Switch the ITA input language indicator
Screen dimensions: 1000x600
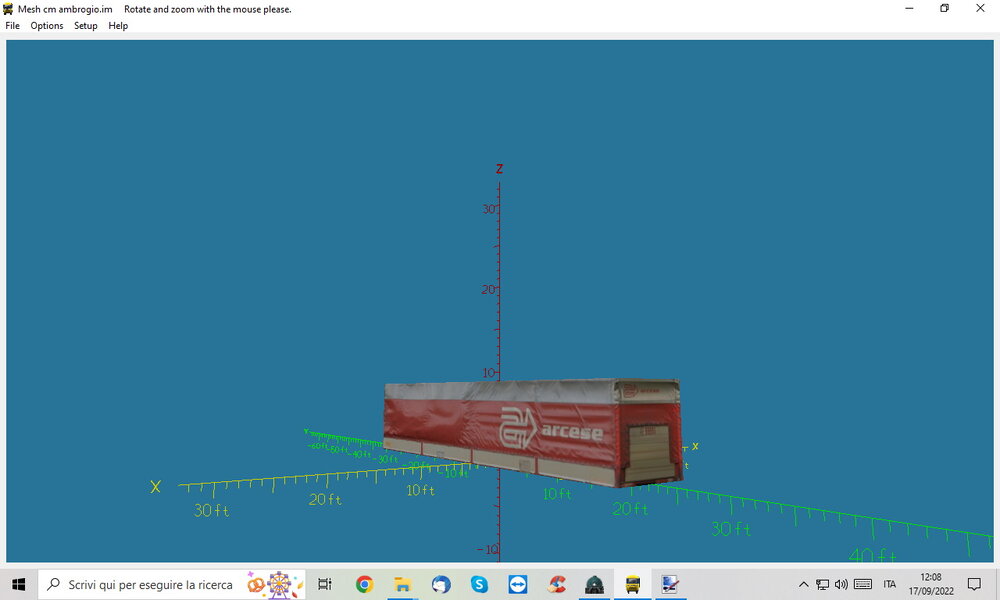890,584
